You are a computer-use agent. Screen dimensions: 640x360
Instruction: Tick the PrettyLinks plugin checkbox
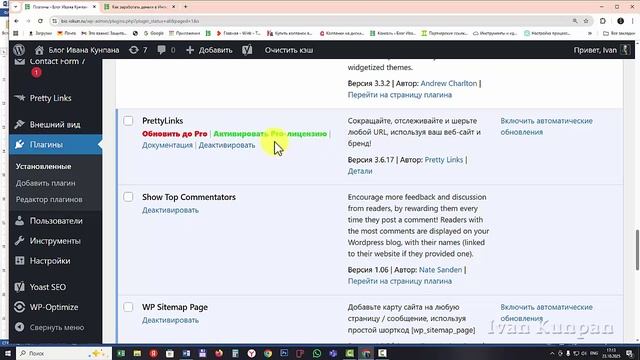(x=128, y=121)
